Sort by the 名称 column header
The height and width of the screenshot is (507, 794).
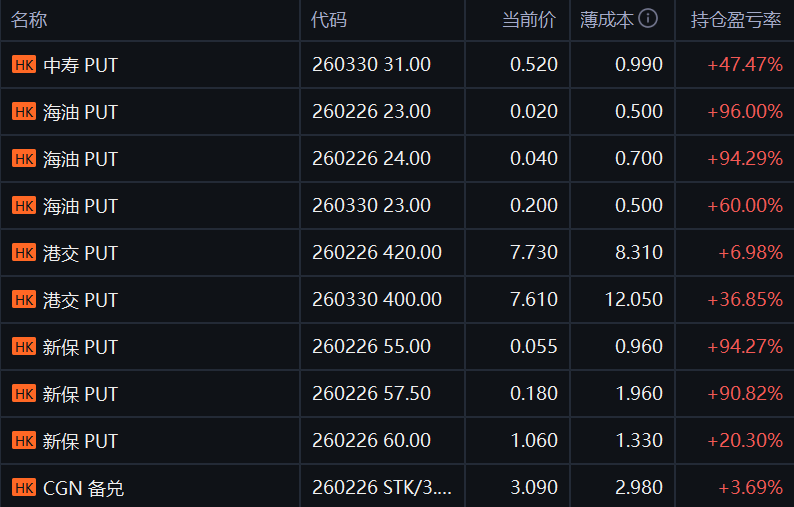30,20
